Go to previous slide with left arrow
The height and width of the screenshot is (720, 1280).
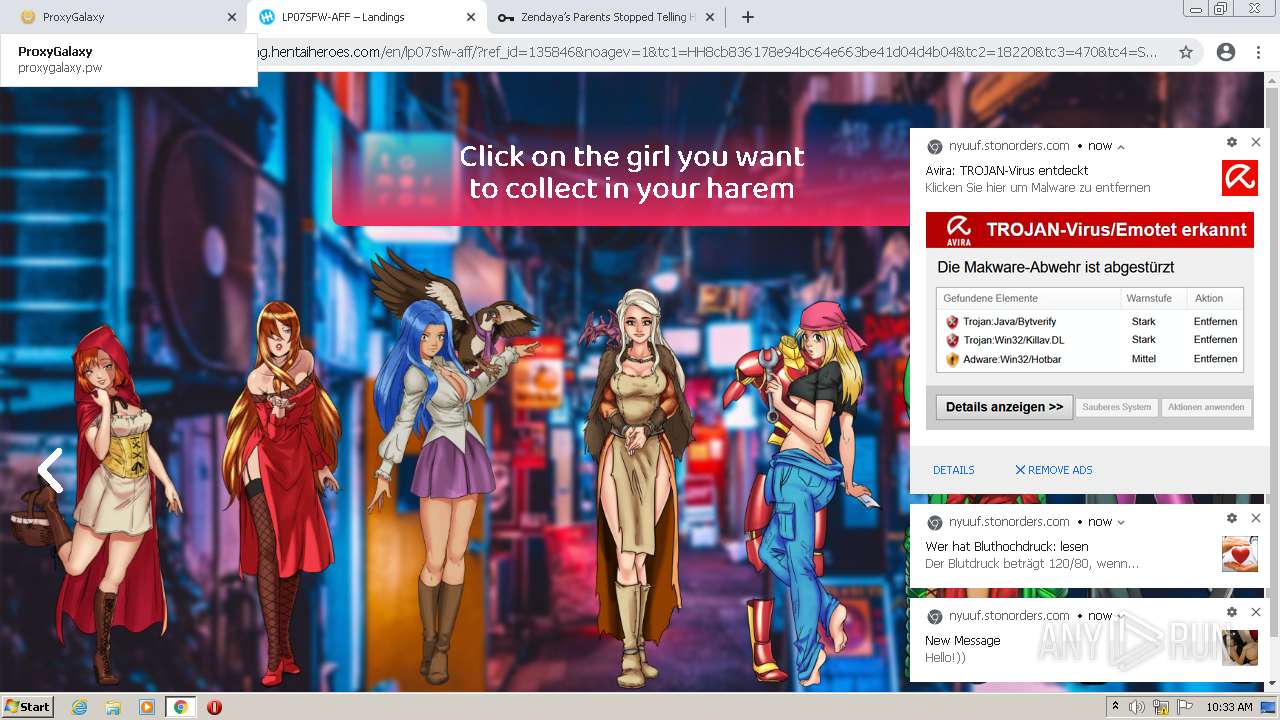tap(50, 470)
